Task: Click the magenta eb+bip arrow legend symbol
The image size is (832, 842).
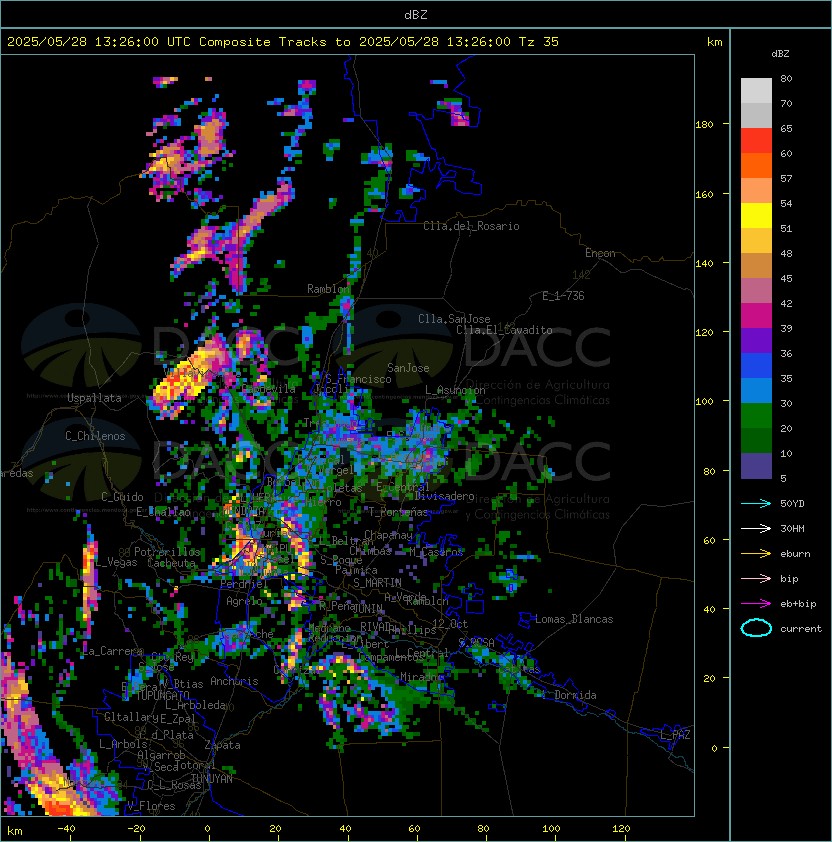Action: [x=756, y=604]
